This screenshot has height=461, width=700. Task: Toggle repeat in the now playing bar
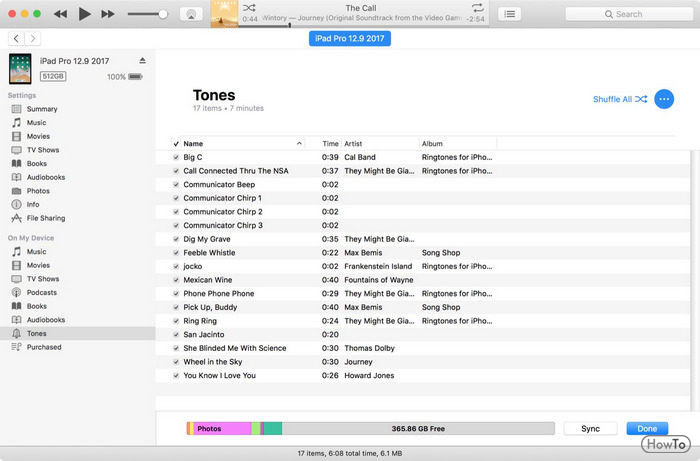(478, 8)
